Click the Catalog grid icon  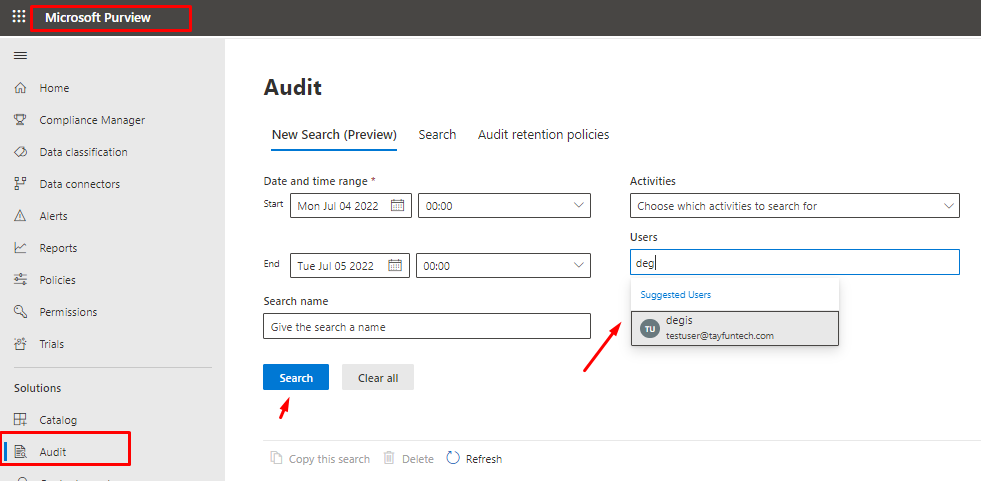(20, 420)
